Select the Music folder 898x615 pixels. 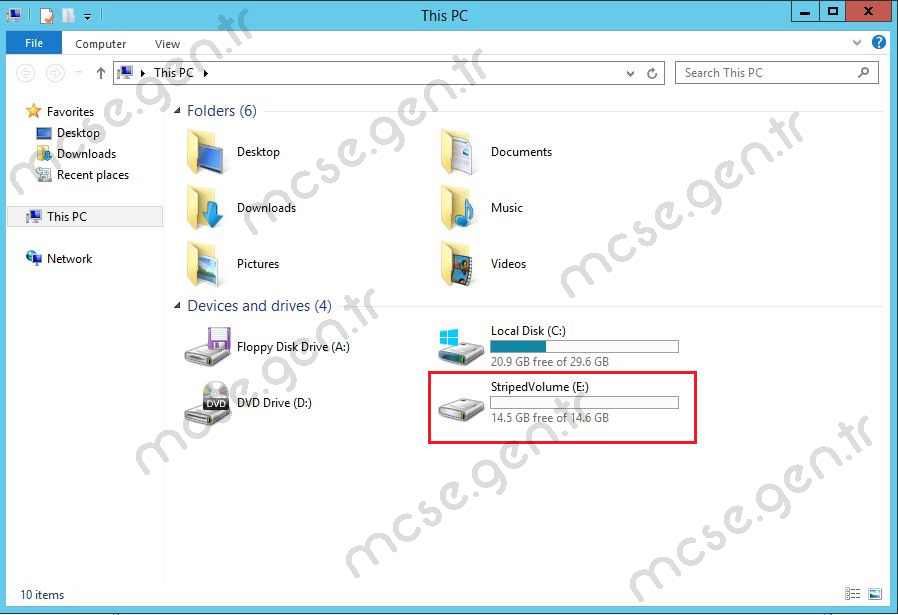click(482, 208)
